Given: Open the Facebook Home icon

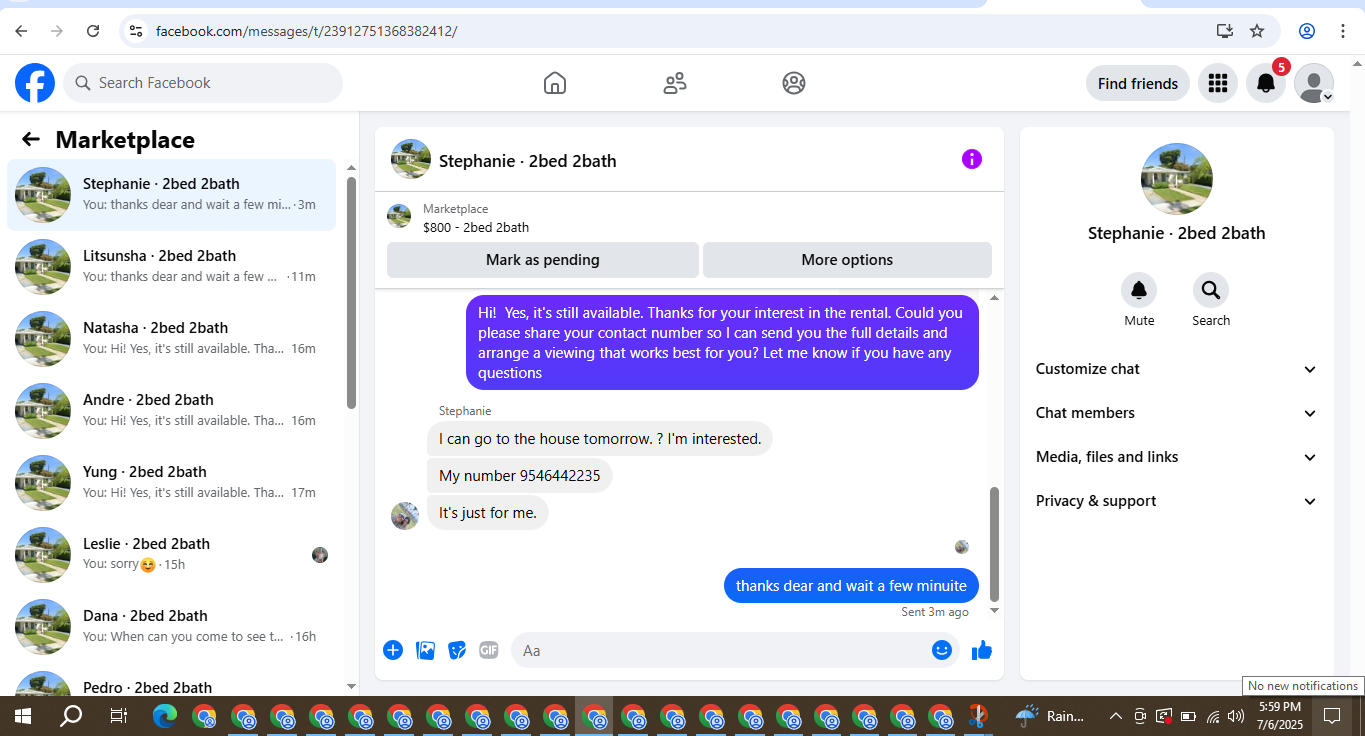Looking at the screenshot, I should point(555,83).
